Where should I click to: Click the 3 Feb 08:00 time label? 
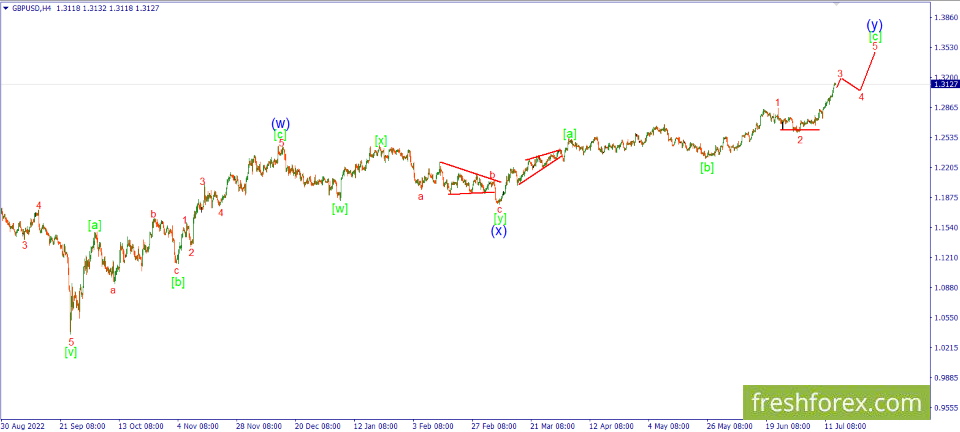pos(435,425)
